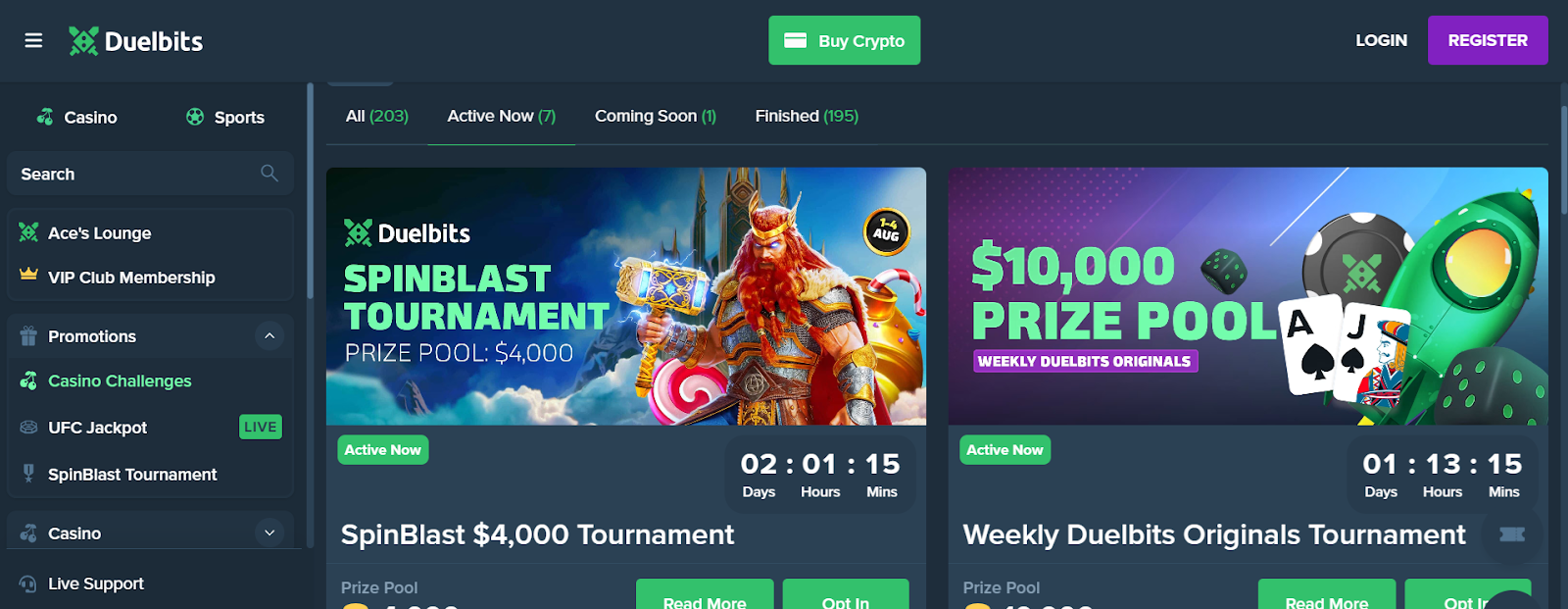1568x609 pixels.
Task: Click the purple REGISTER button
Action: pyautogui.click(x=1488, y=40)
